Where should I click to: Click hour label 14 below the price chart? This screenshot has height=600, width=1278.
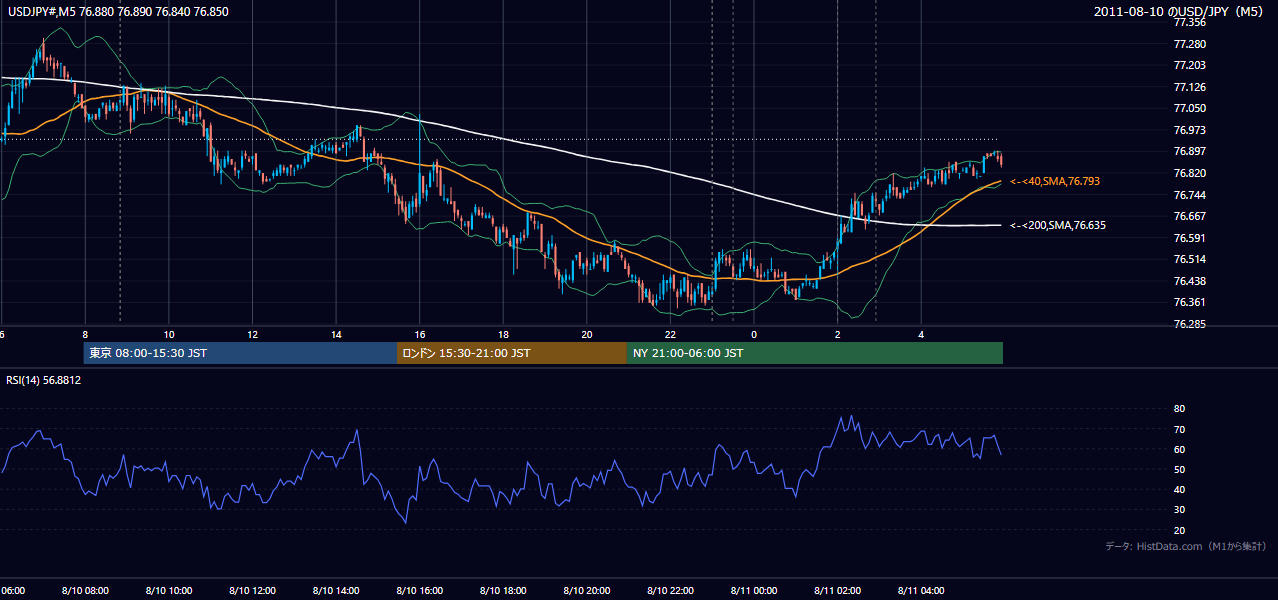pos(336,335)
